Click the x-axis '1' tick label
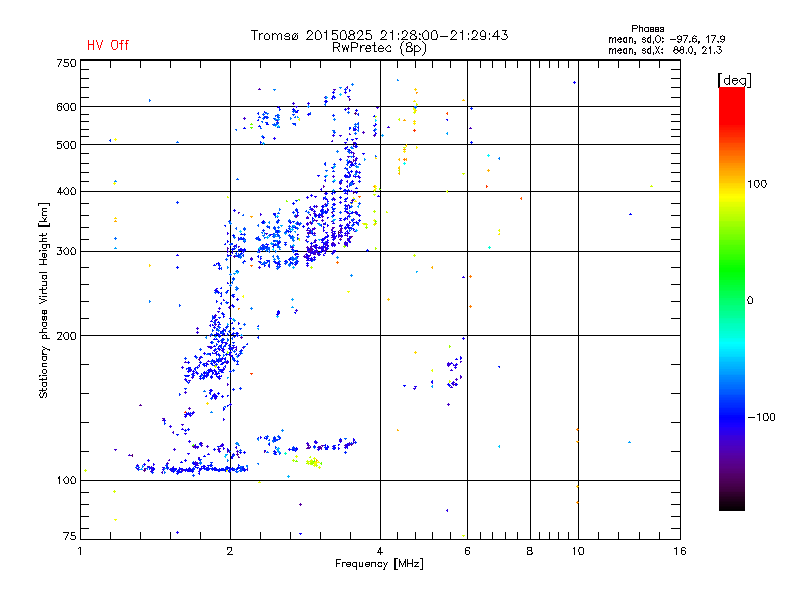This screenshot has height=600, width=800. click(x=80, y=551)
